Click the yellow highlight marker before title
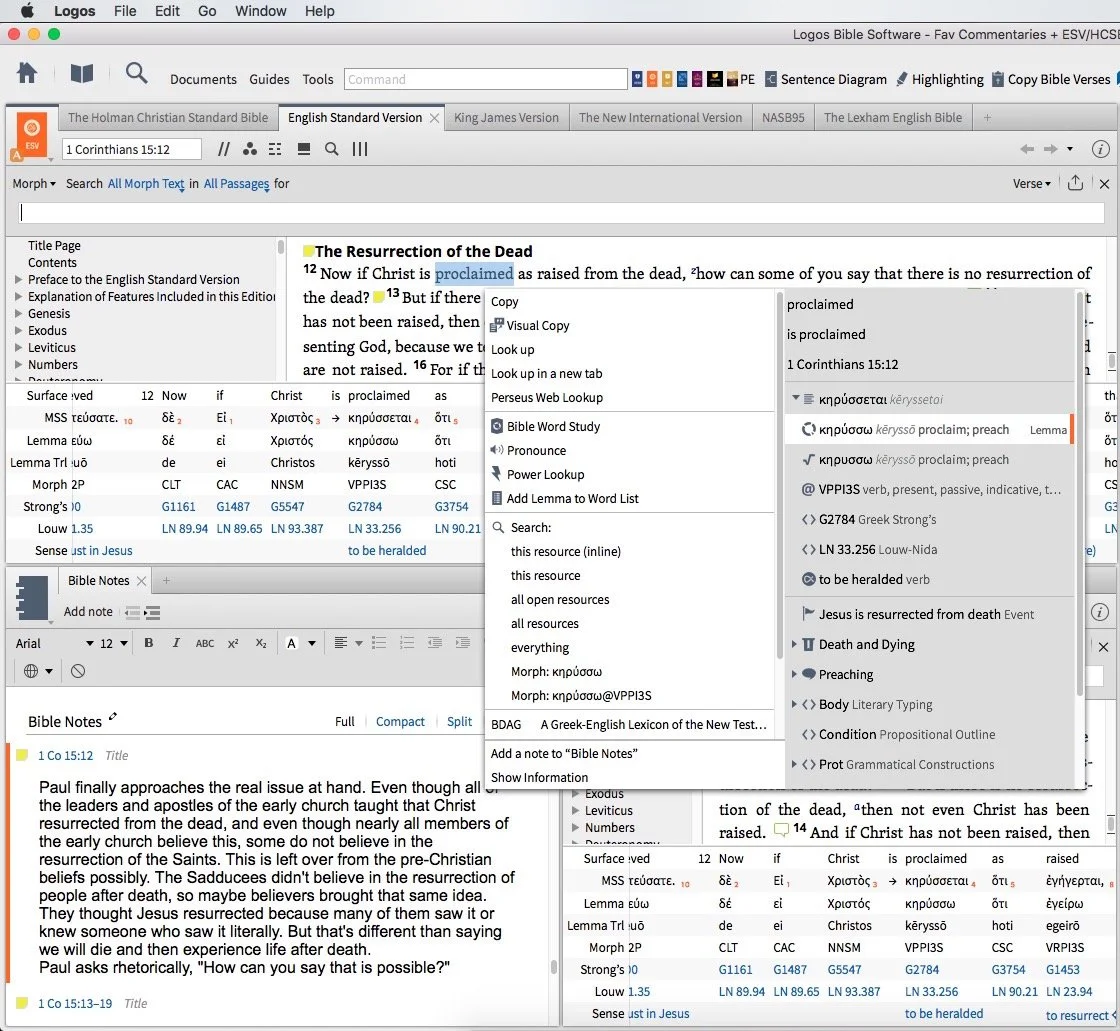This screenshot has height=1031, width=1120. [x=308, y=251]
